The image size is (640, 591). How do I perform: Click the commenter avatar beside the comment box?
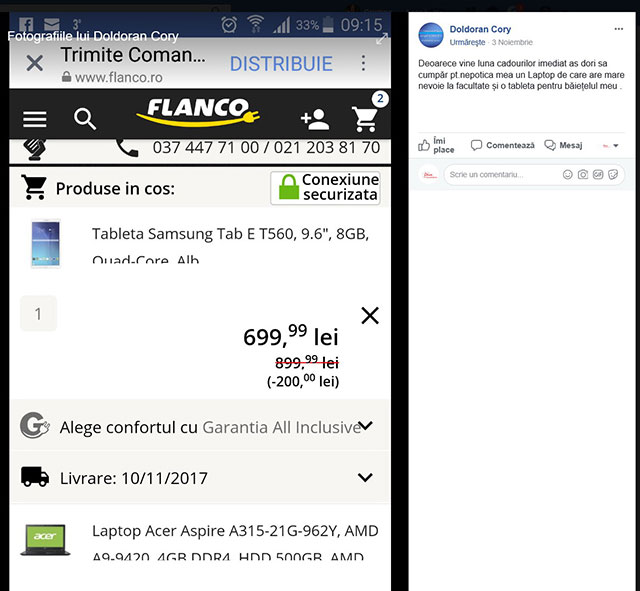(429, 175)
